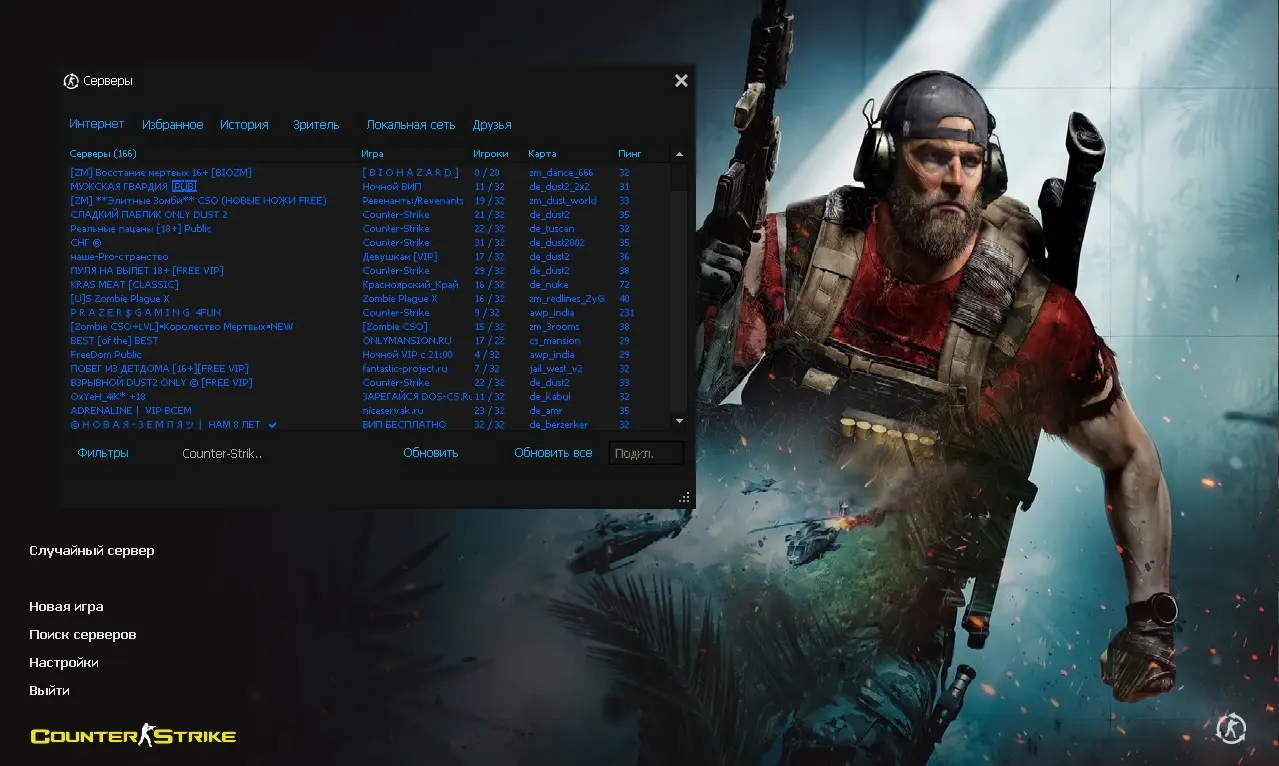Close the Серверы window with the X
This screenshot has height=766, width=1279.
[x=681, y=81]
